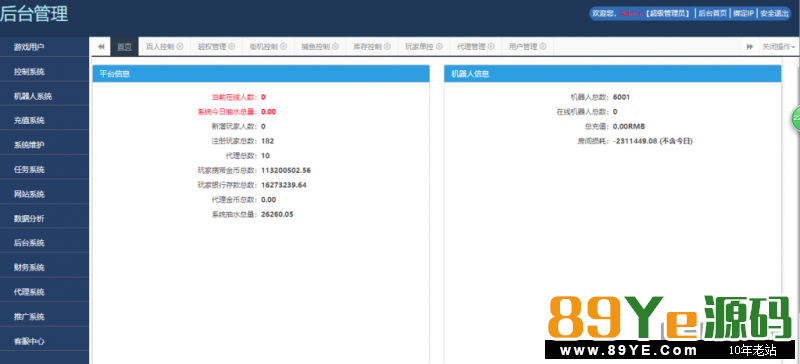This screenshot has height=364, width=800.
Task: Open the 推广系统 sidebar menu
Action: click(x=44, y=317)
